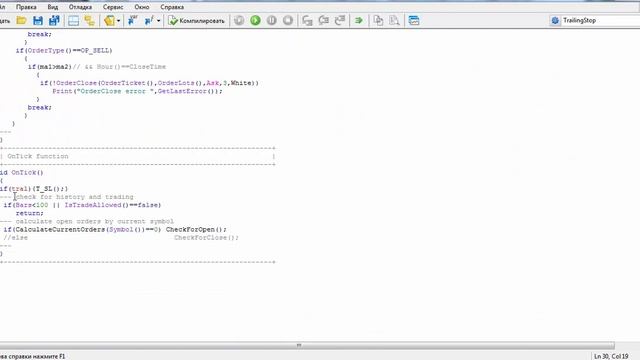The height and width of the screenshot is (360, 640).
Task: Click the commented 'CheckForClose();' text
Action: 207,238
